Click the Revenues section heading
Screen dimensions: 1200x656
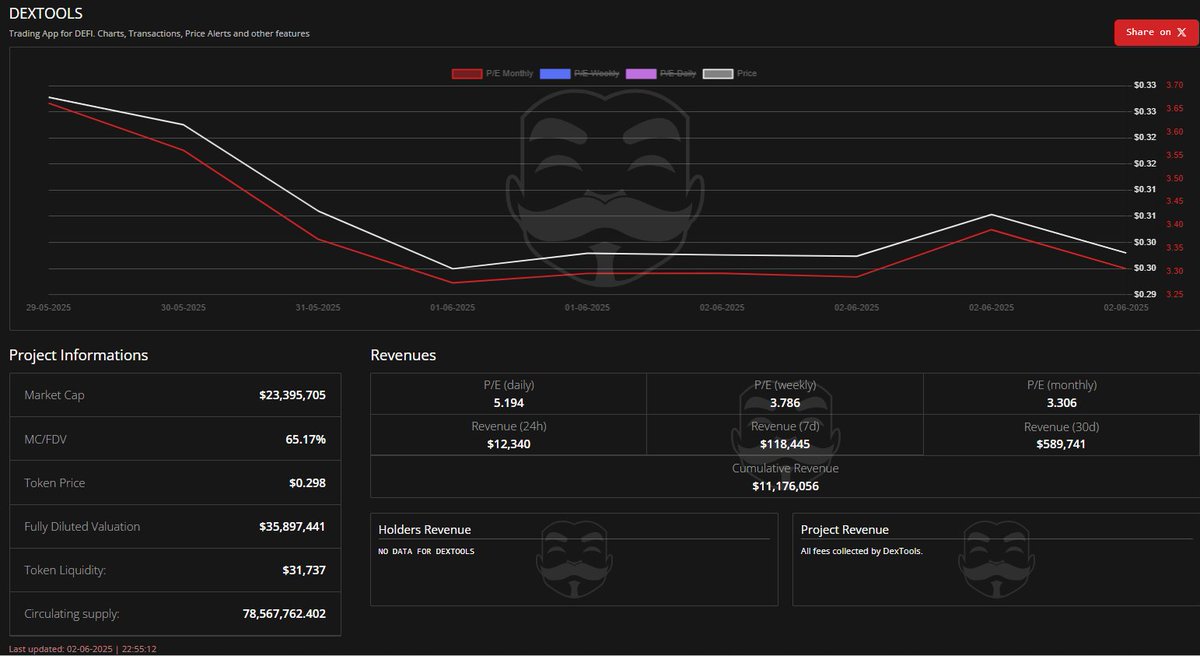click(403, 355)
